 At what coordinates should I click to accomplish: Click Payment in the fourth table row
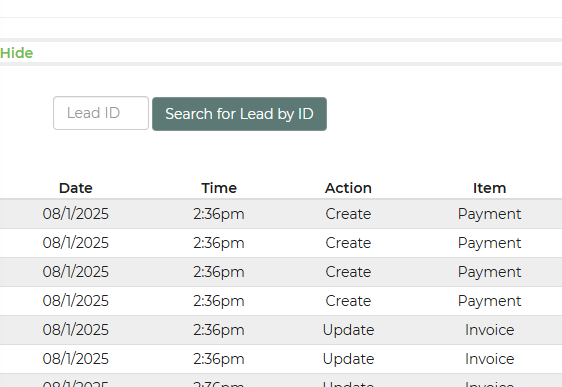(x=489, y=301)
